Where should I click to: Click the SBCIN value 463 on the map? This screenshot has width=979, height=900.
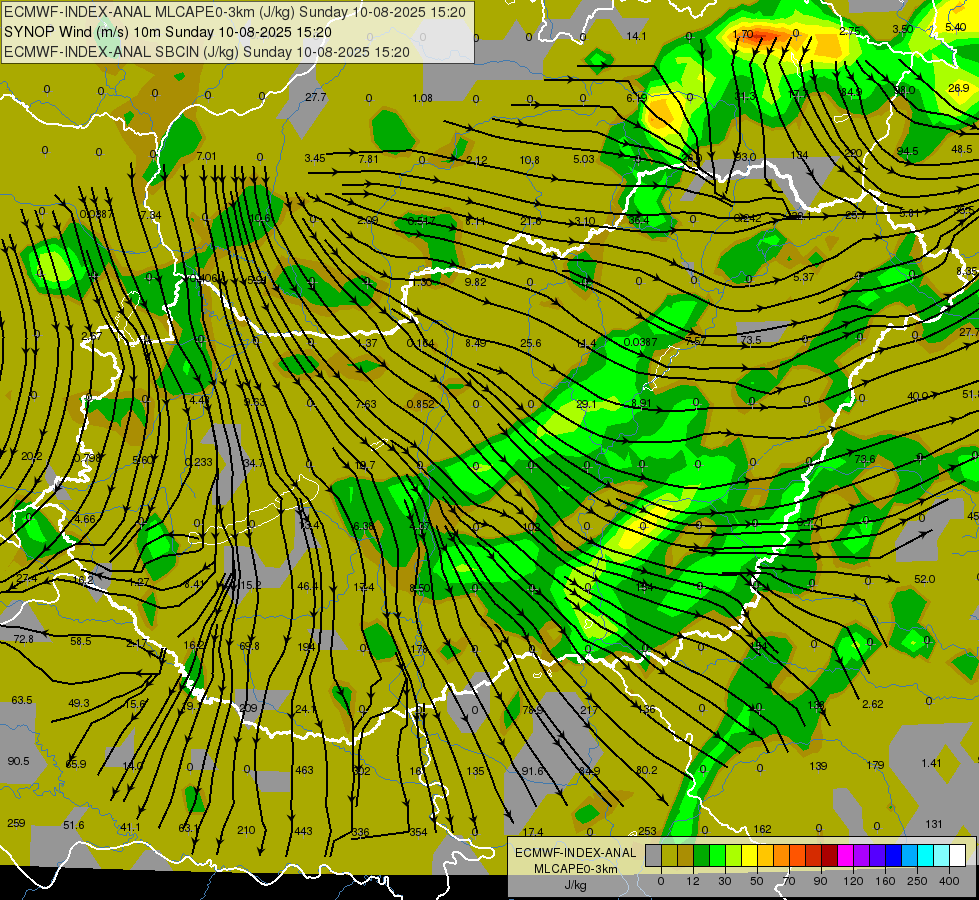tap(304, 770)
